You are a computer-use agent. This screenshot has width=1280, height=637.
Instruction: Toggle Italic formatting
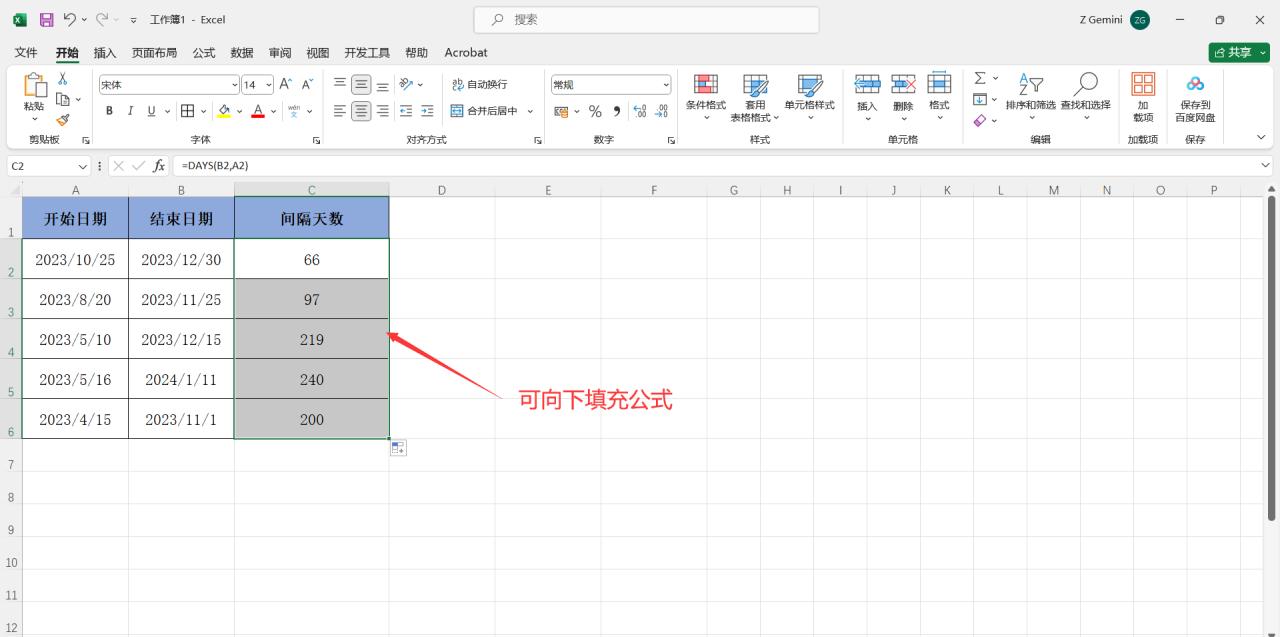130,111
